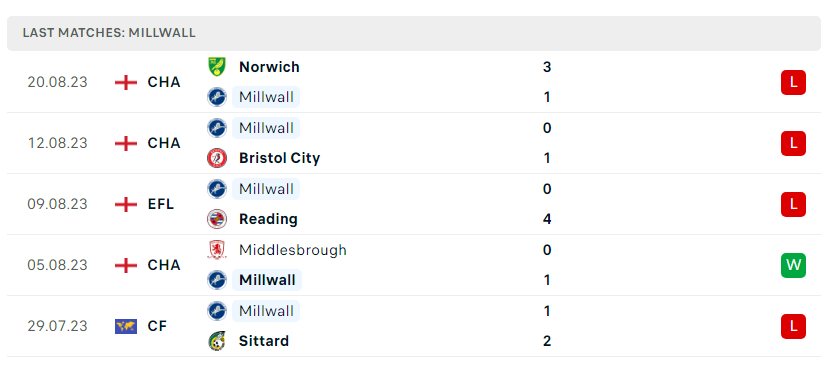
Task: Click the L badge for Norwich match
Action: point(793,82)
